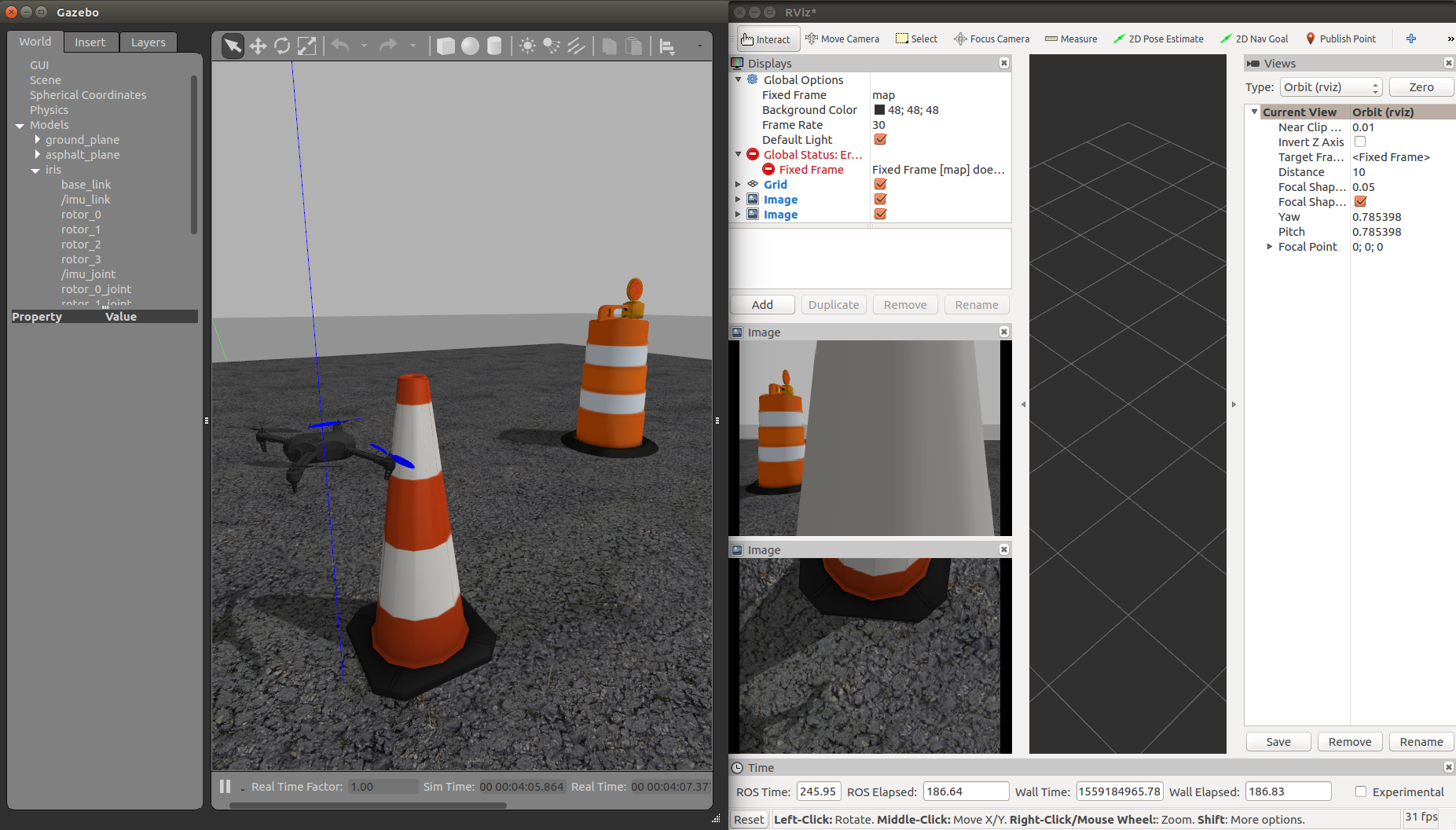Click the redo arrow in Gazebo toolbar

(388, 46)
